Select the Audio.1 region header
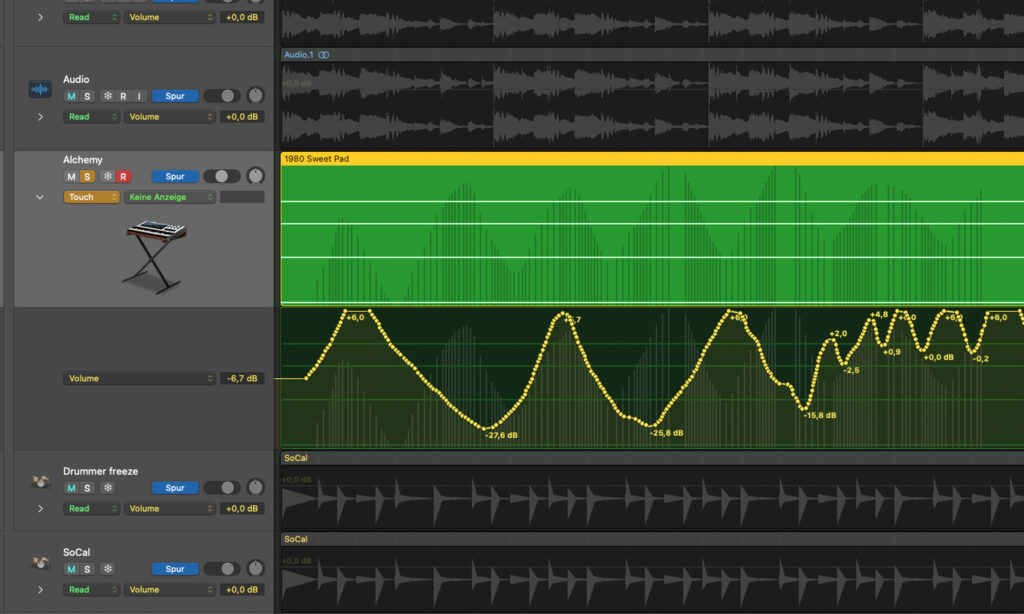1024x614 pixels. [x=652, y=55]
